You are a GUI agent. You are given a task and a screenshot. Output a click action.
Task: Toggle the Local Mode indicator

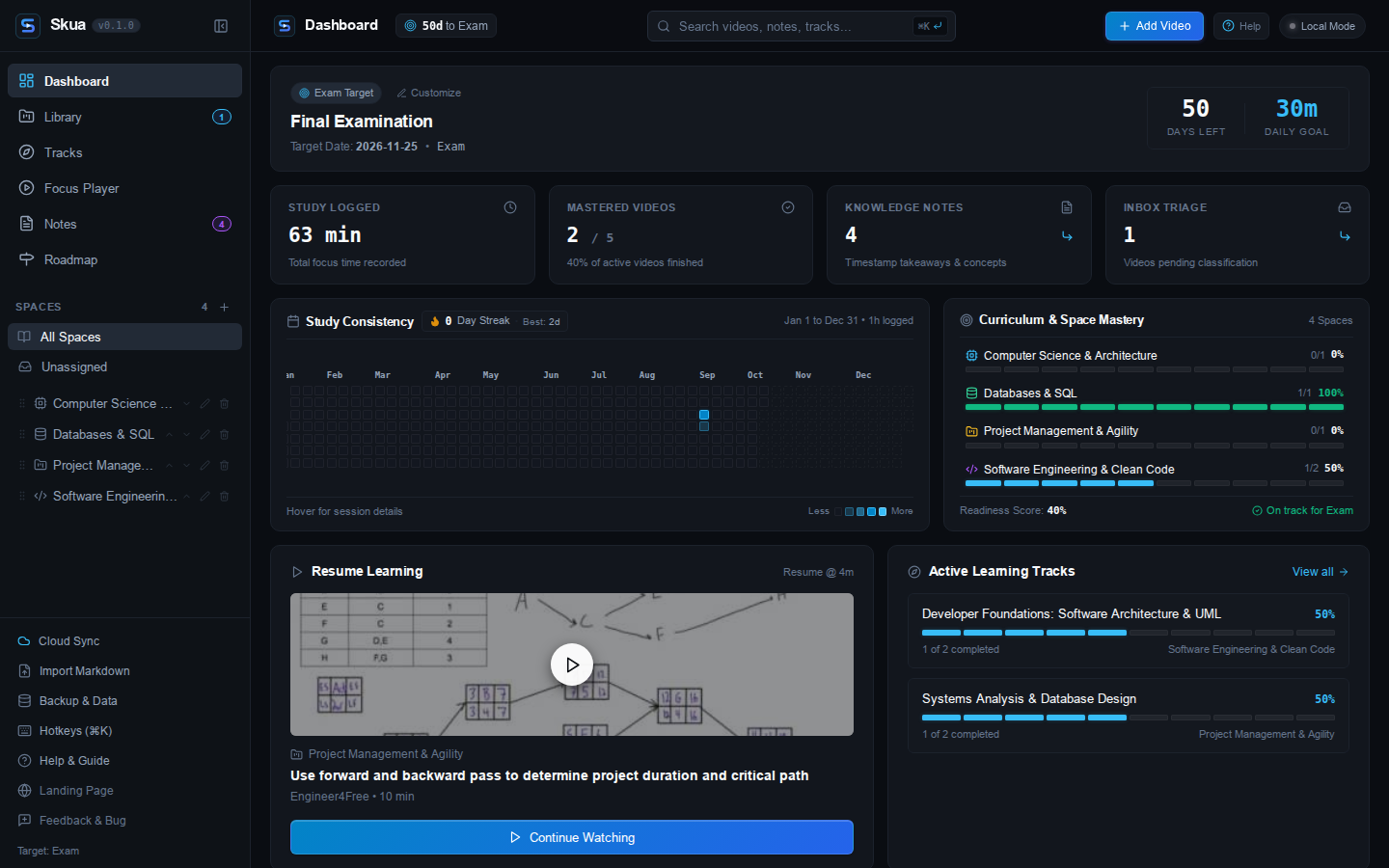click(x=1321, y=26)
